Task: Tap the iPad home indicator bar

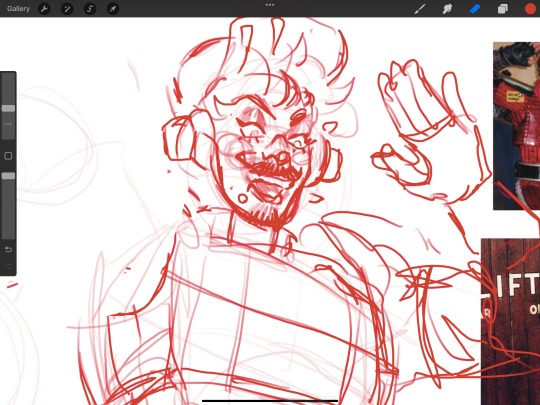Action: click(270, 401)
